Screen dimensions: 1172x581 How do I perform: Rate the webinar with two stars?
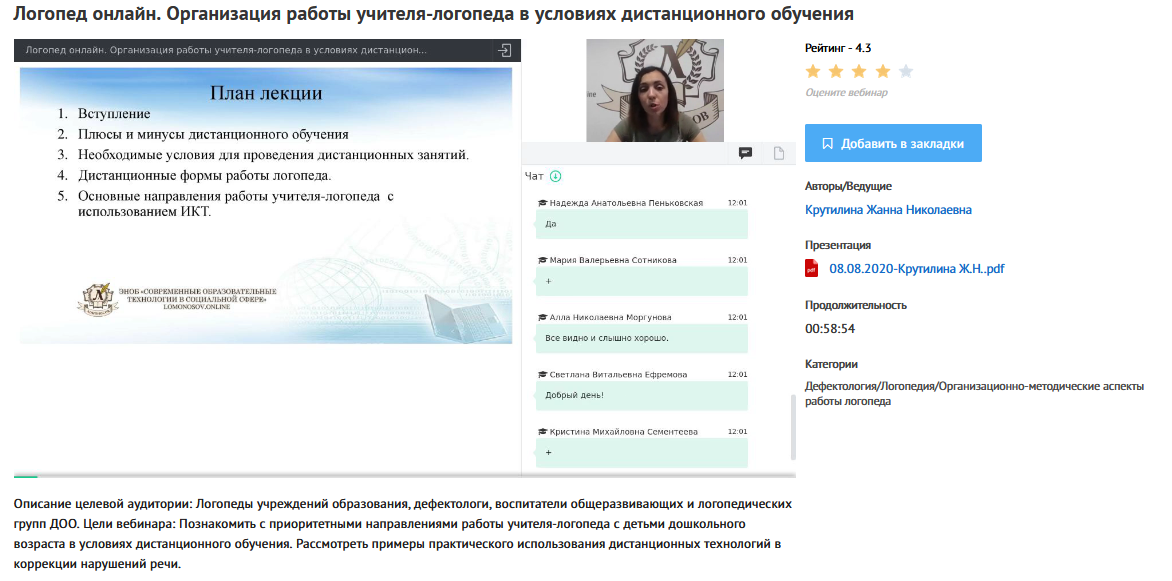836,71
